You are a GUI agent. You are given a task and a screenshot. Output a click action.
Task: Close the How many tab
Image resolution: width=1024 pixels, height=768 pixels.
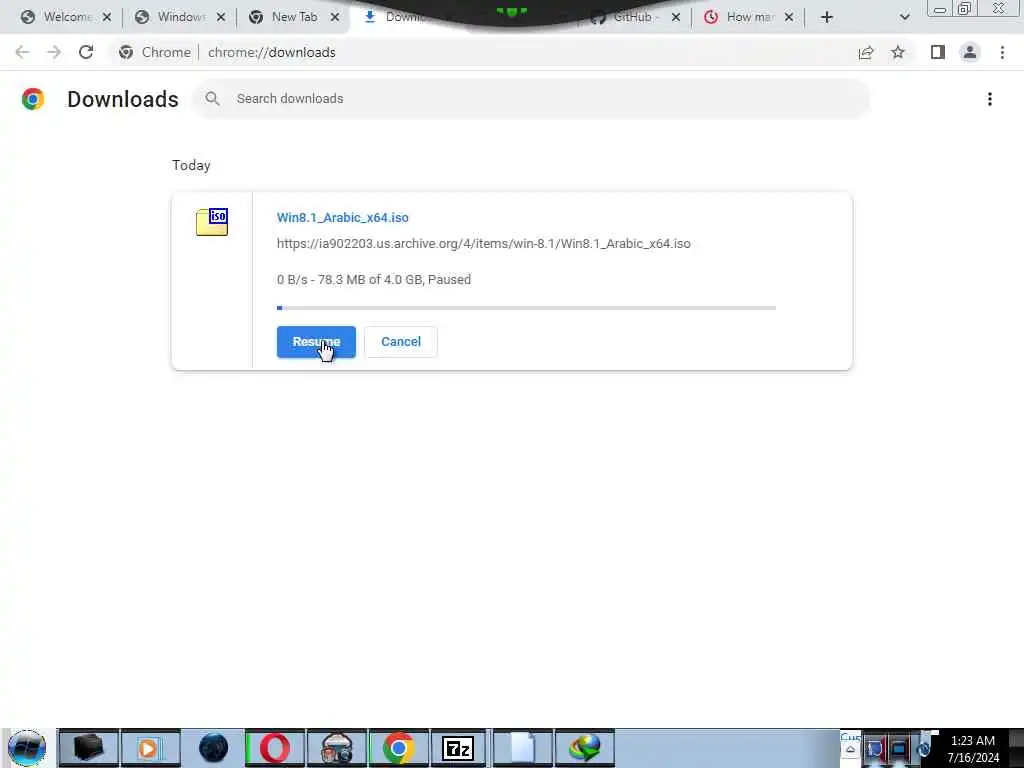[789, 17]
